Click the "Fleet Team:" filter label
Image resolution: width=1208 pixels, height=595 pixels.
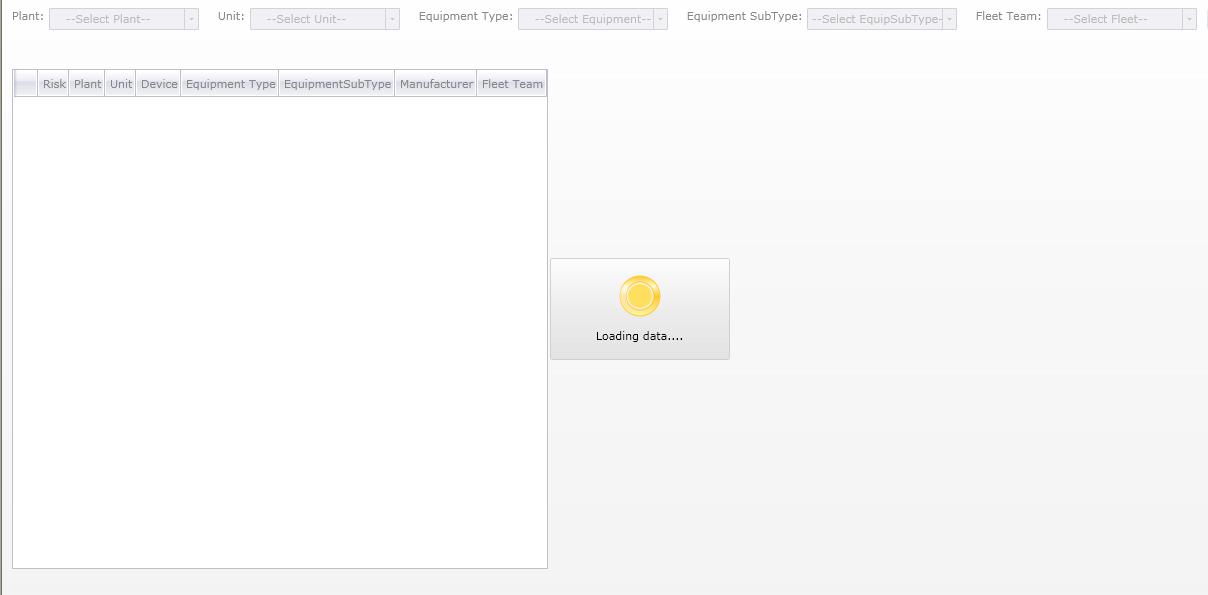[x=1008, y=16]
